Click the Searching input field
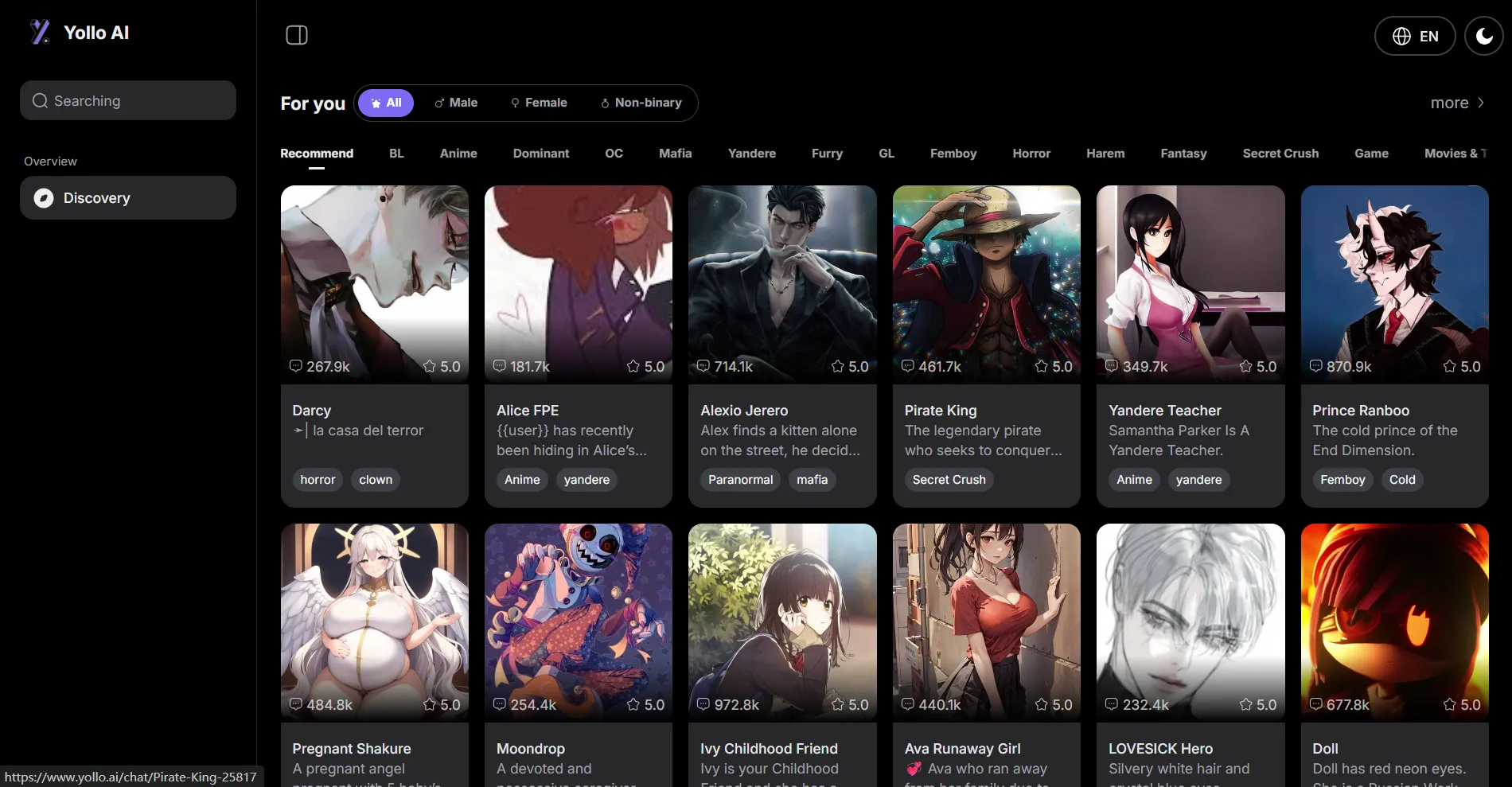Screen dimensions: 1512x787 point(128,100)
